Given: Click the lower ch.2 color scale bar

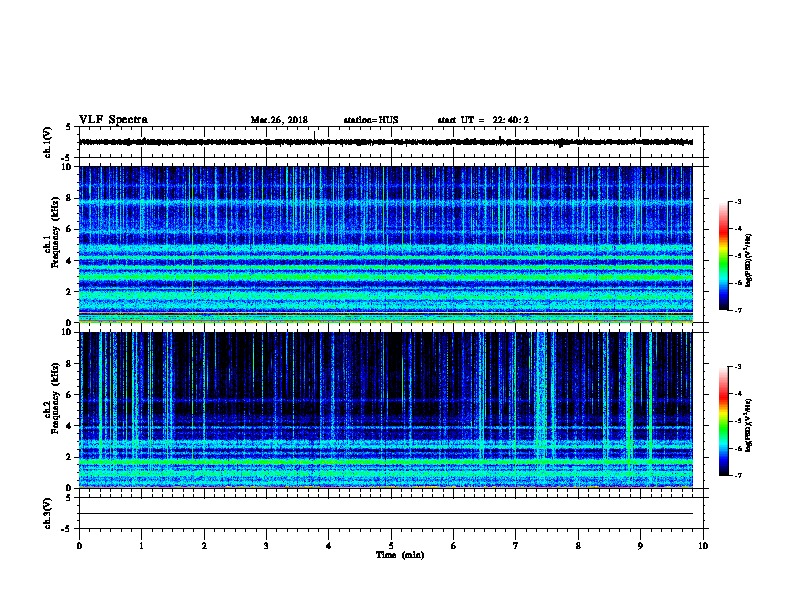Looking at the screenshot, I should [x=724, y=421].
